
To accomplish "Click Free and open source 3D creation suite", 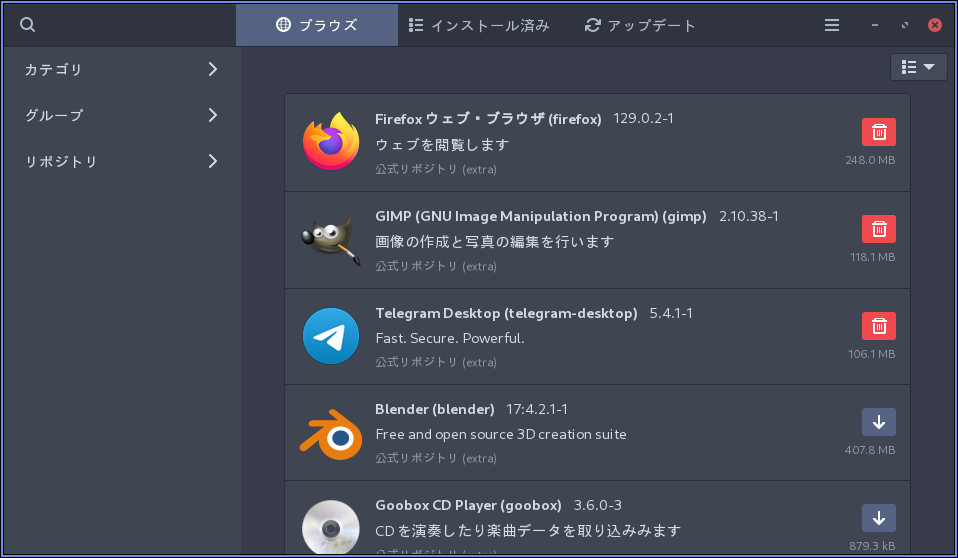I will point(501,435).
